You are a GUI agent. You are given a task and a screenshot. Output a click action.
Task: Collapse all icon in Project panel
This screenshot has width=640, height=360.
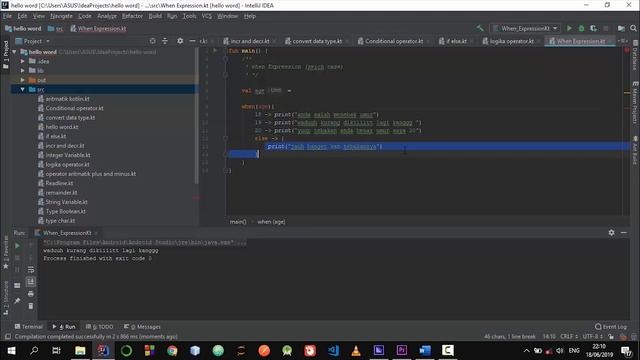[x=165, y=41]
